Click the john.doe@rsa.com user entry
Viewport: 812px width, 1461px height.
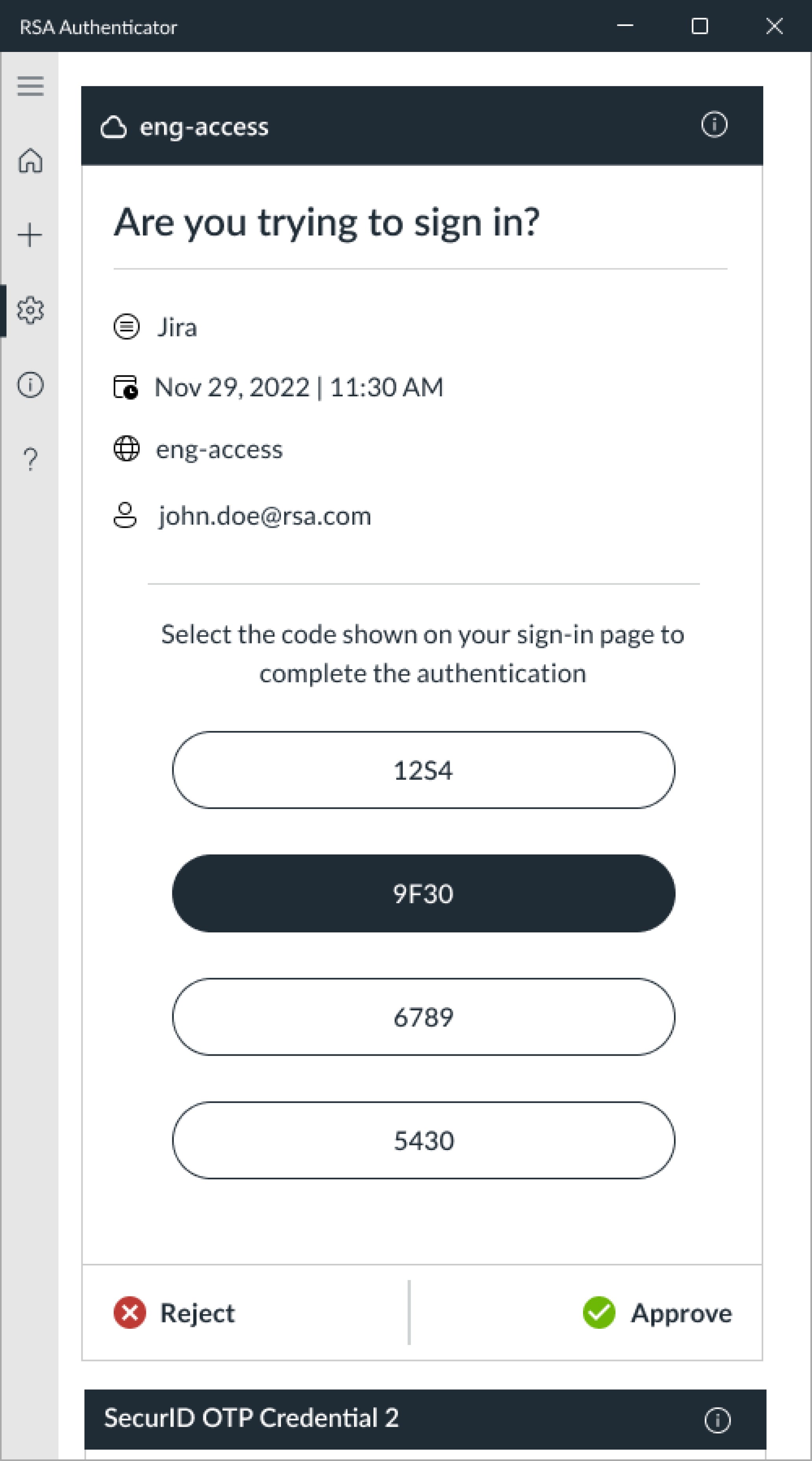(x=264, y=516)
